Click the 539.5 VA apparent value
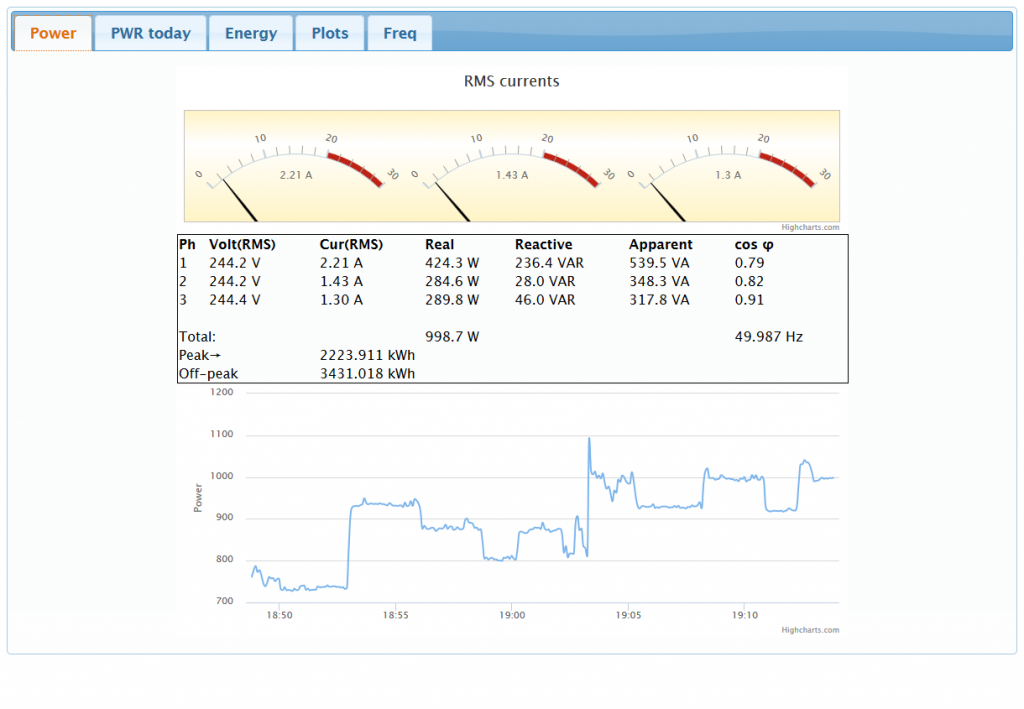 click(659, 263)
